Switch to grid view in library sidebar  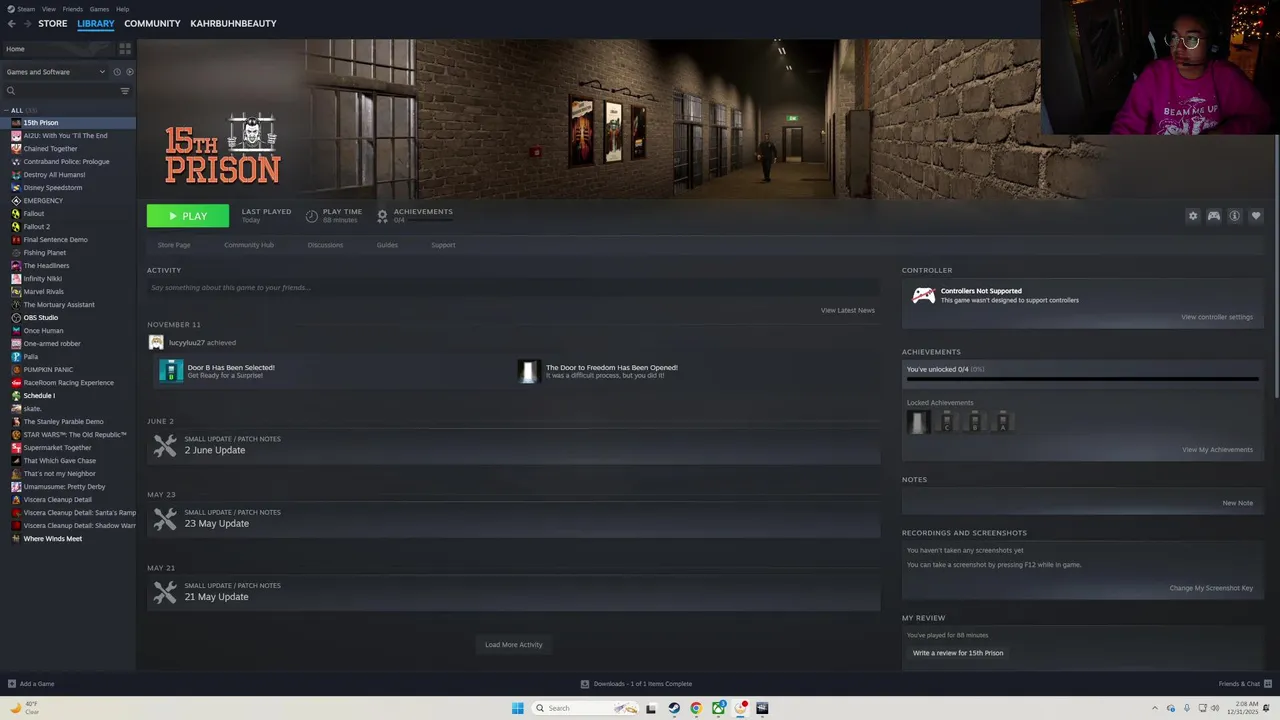[125, 48]
